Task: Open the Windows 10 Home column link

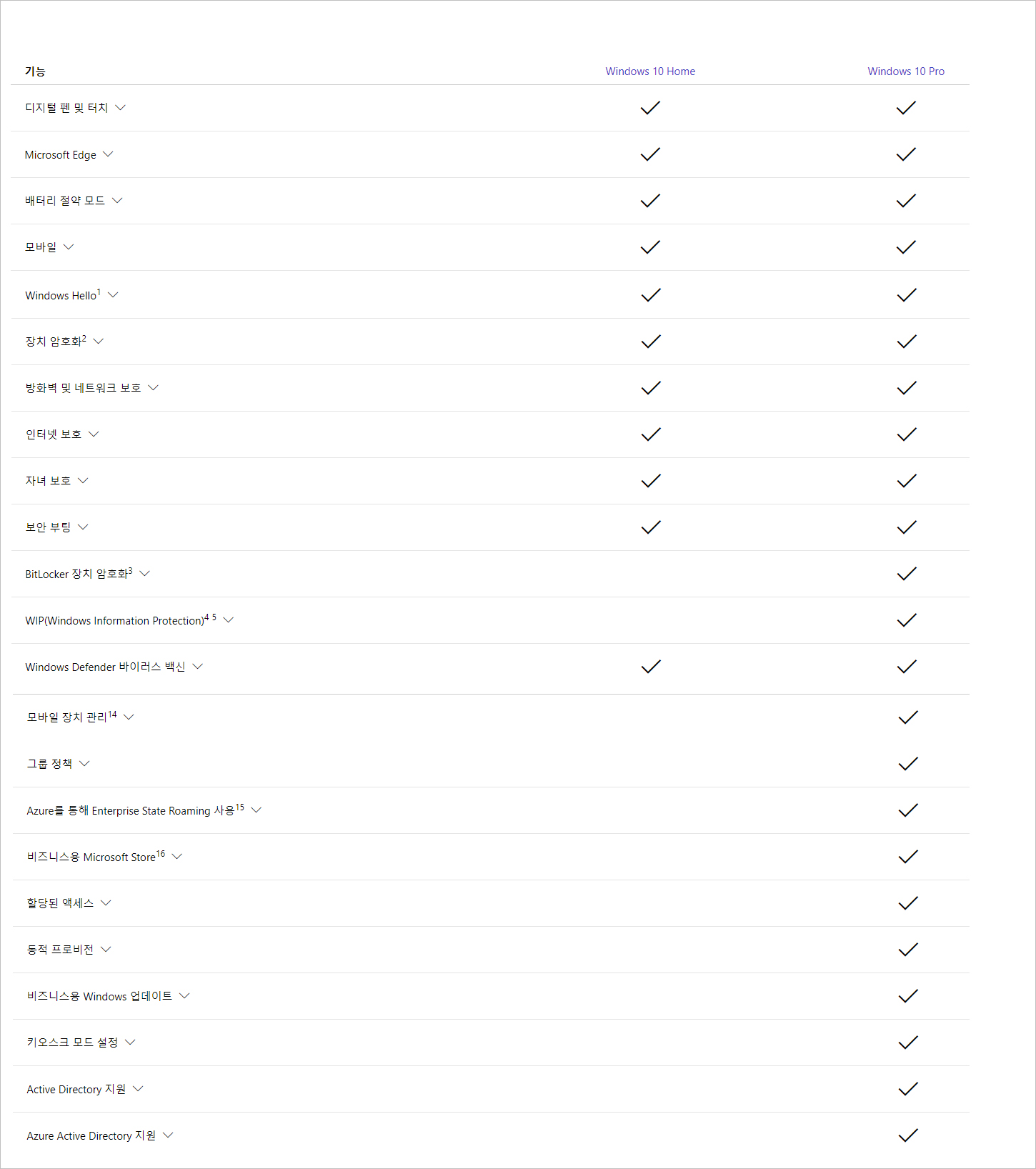Action: coord(650,71)
